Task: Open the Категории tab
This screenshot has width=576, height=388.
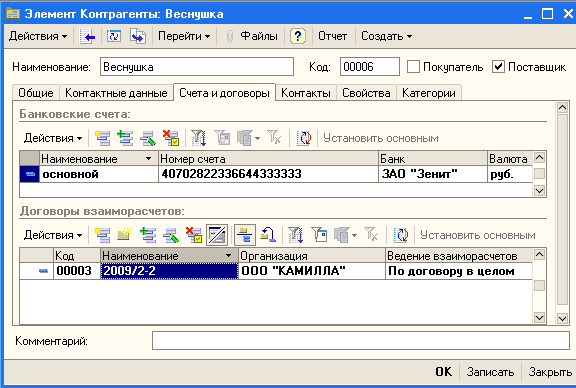Action: coord(429,93)
